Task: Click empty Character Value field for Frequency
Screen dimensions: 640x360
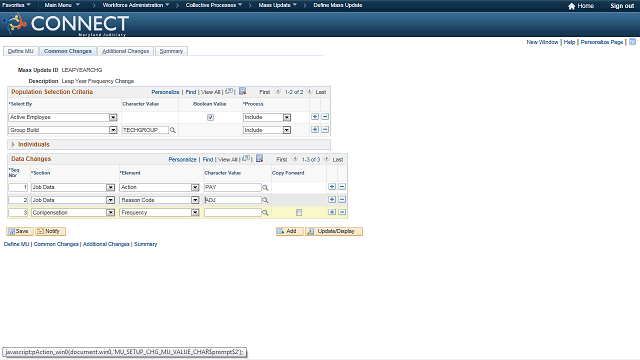Action: pos(233,213)
